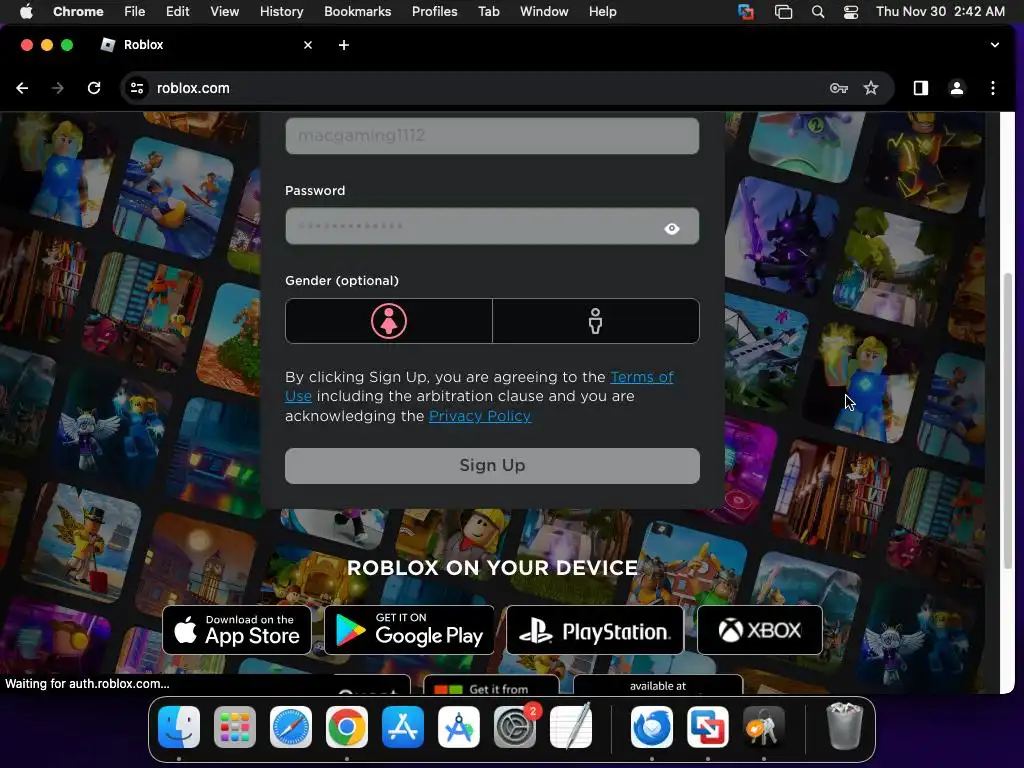The width and height of the screenshot is (1024, 768).
Task: Open the Tab menu
Action: click(x=488, y=12)
